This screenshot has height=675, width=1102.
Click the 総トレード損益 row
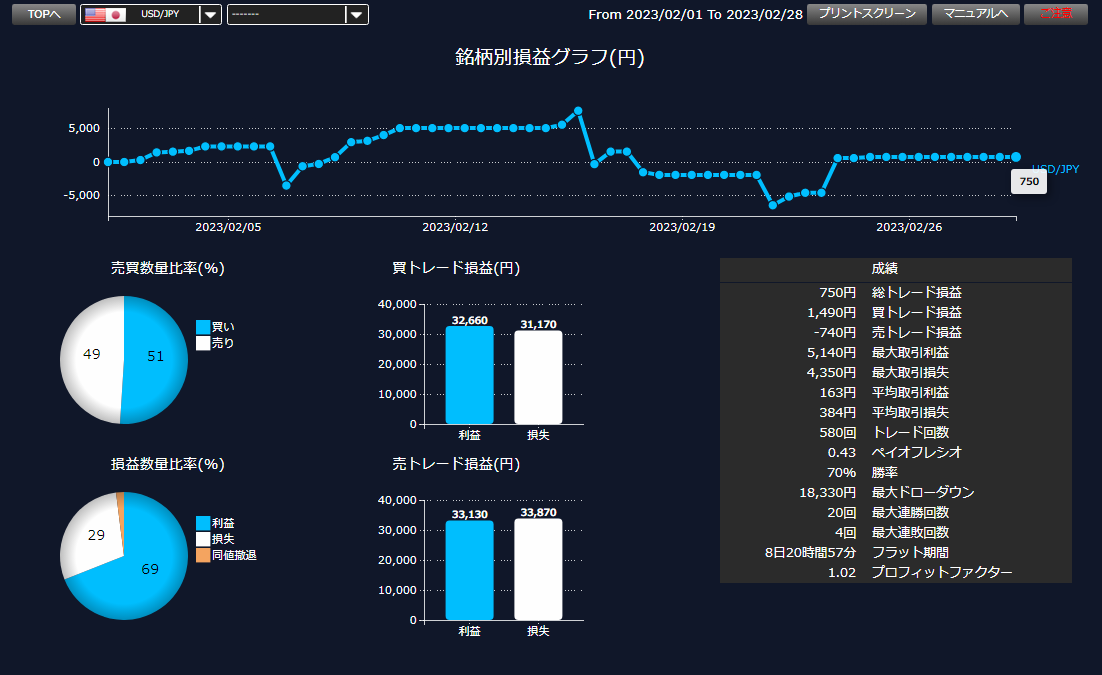click(x=895, y=292)
